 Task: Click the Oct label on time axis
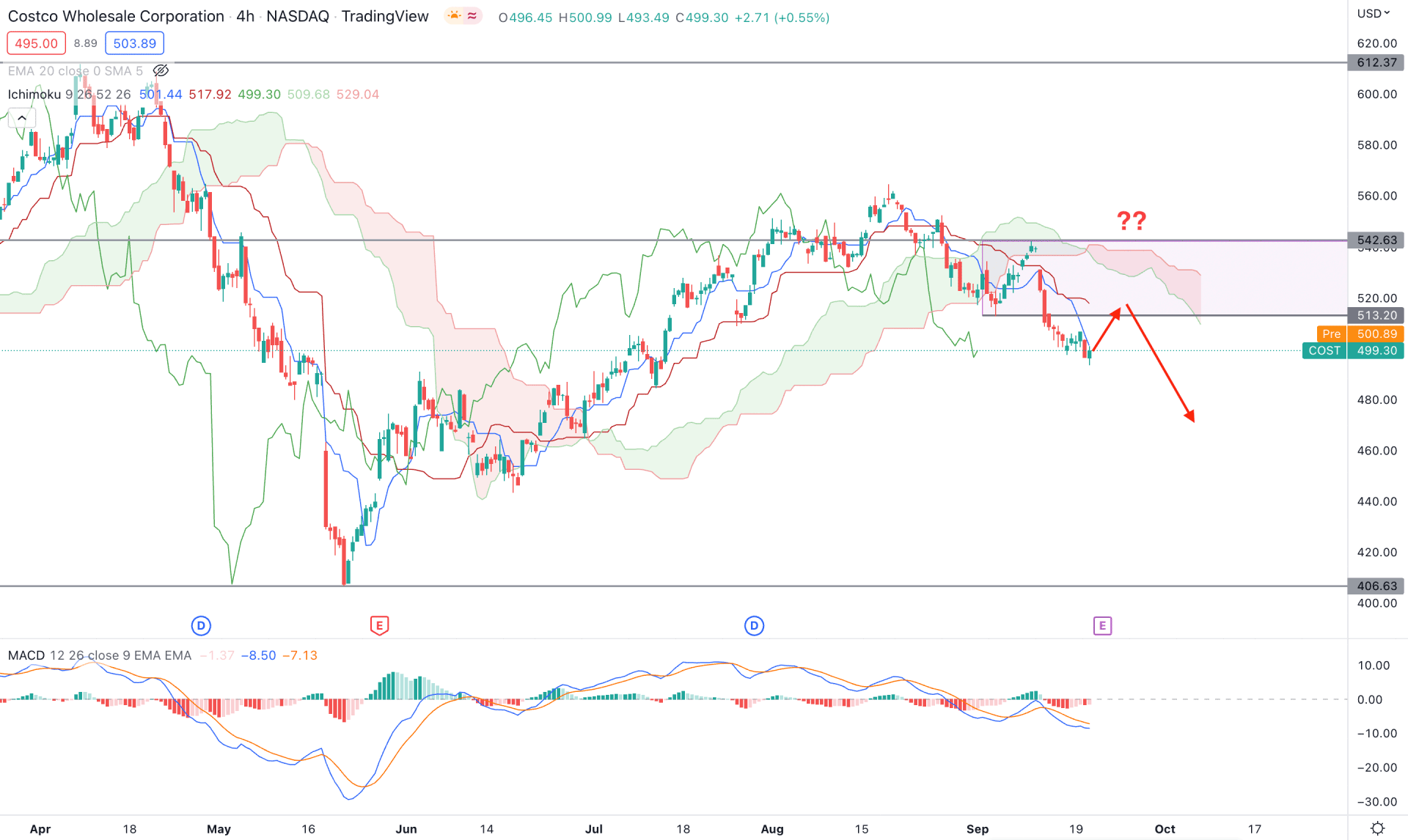point(1165,829)
